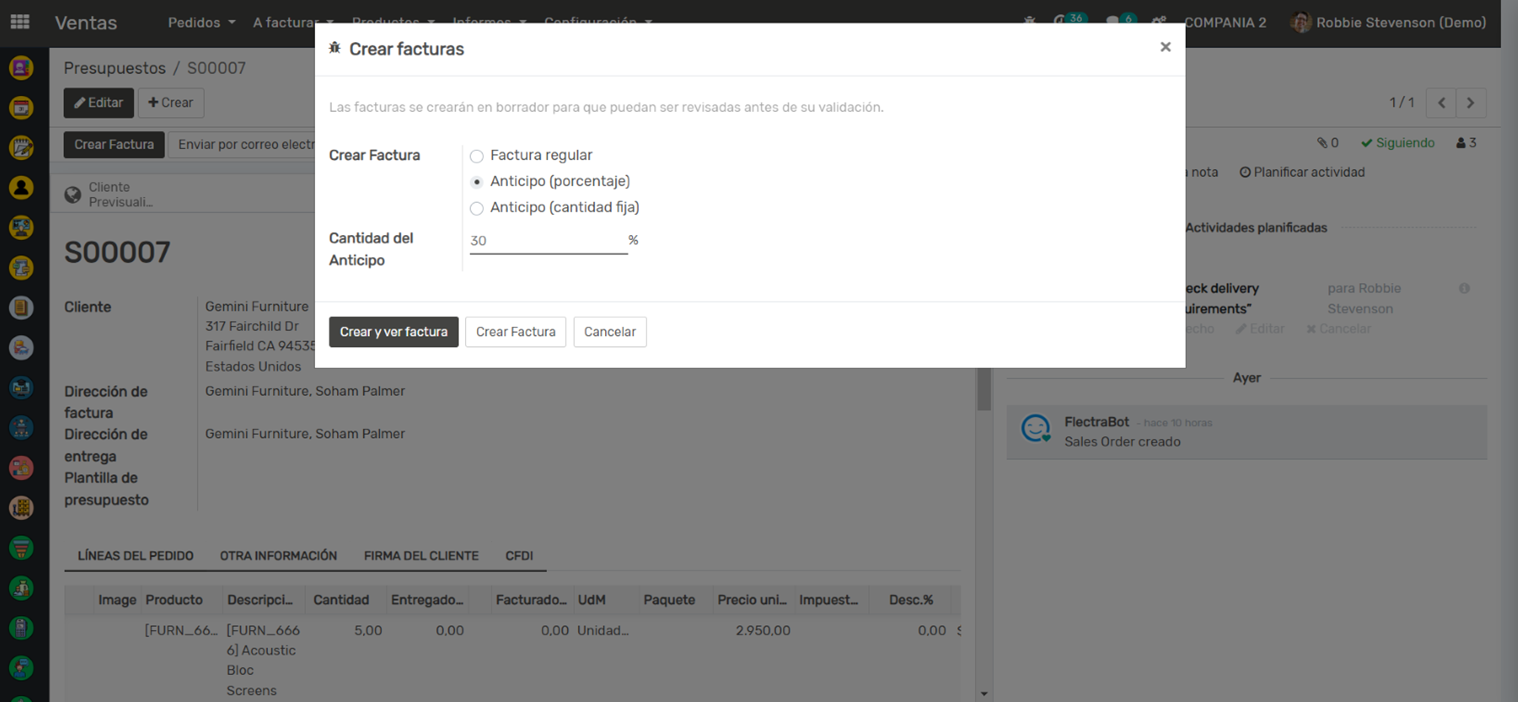Go to the next record arrow
Viewport: 1518px width, 702px height.
click(x=1470, y=103)
